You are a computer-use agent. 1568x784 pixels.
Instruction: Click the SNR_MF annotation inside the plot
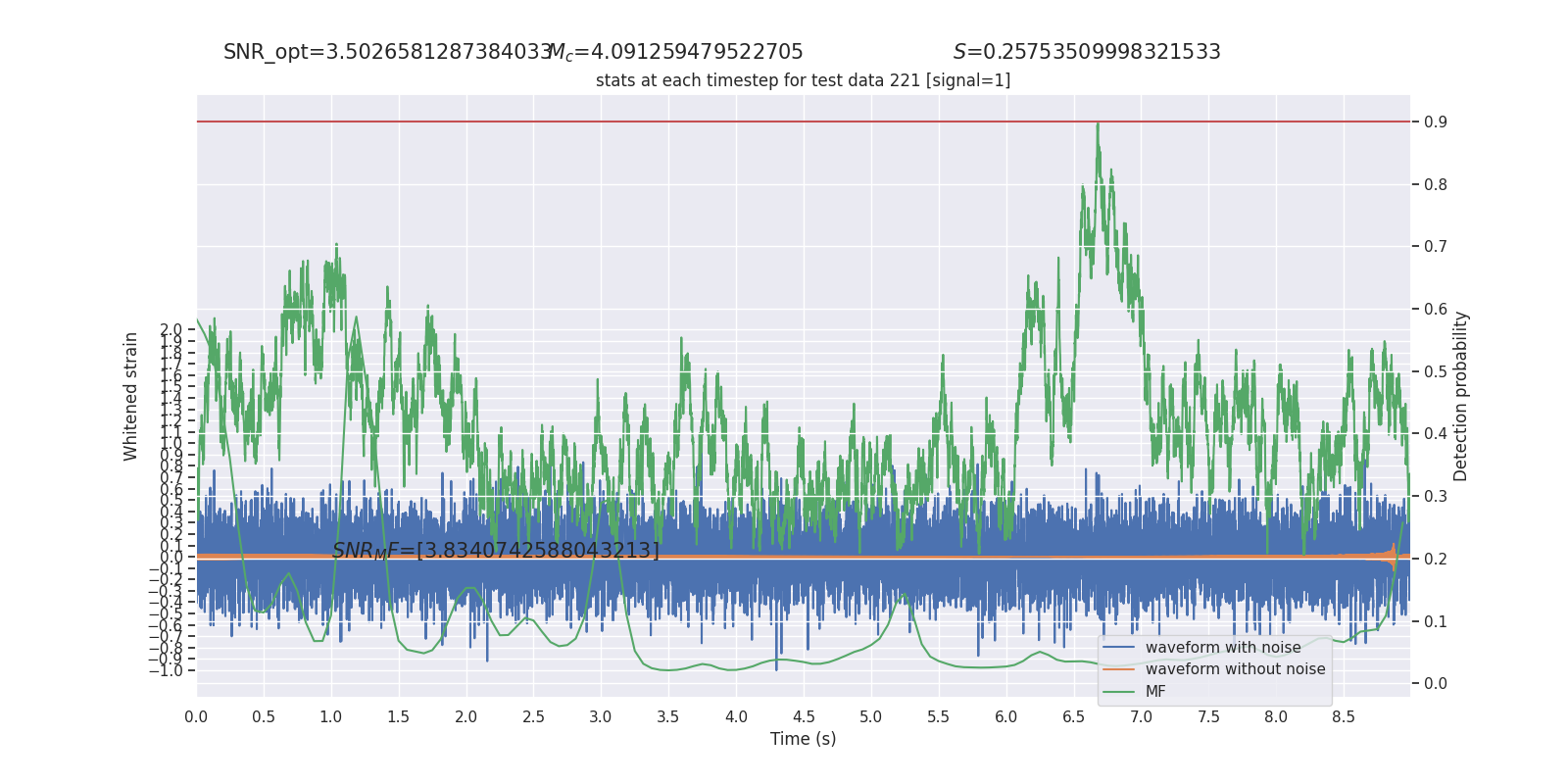click(x=496, y=551)
